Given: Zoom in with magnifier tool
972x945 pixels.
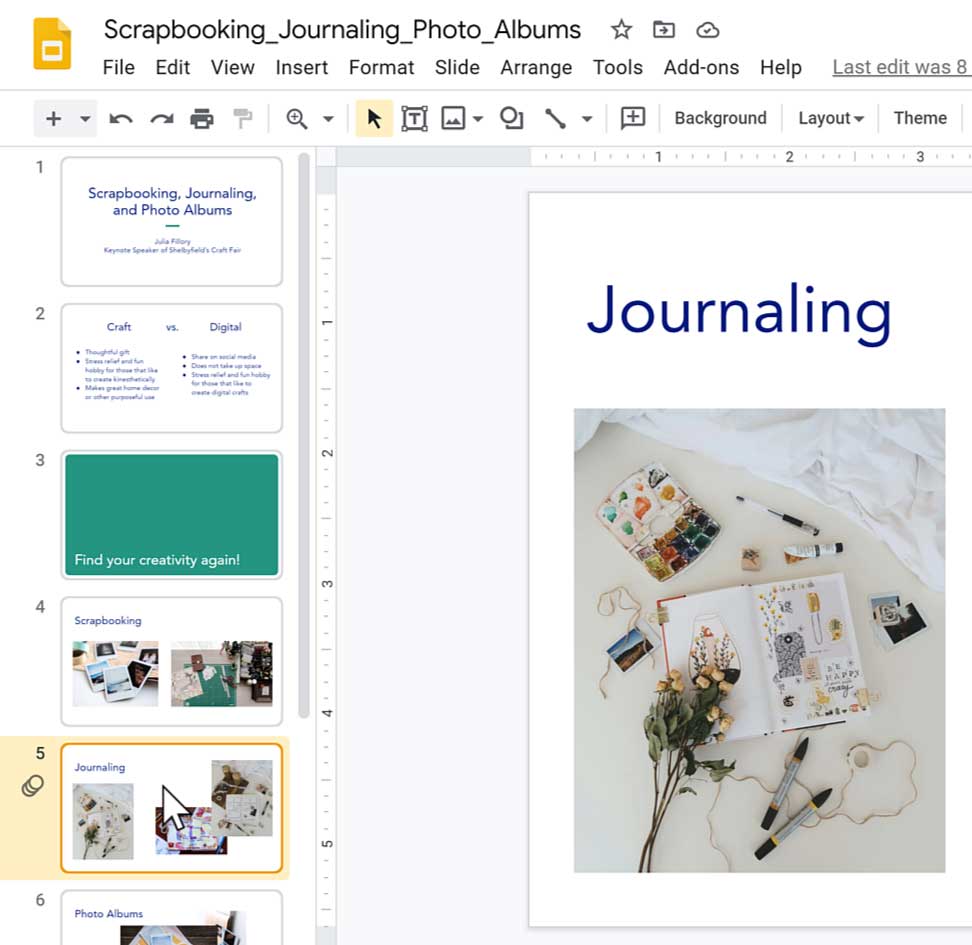Looking at the screenshot, I should click(x=296, y=118).
